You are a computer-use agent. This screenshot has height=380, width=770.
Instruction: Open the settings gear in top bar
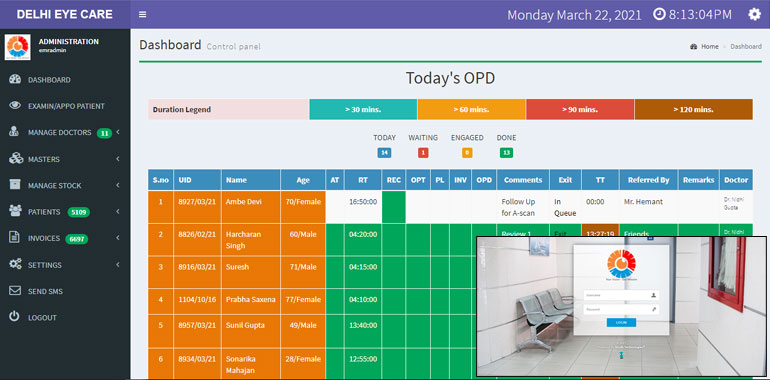pos(754,14)
